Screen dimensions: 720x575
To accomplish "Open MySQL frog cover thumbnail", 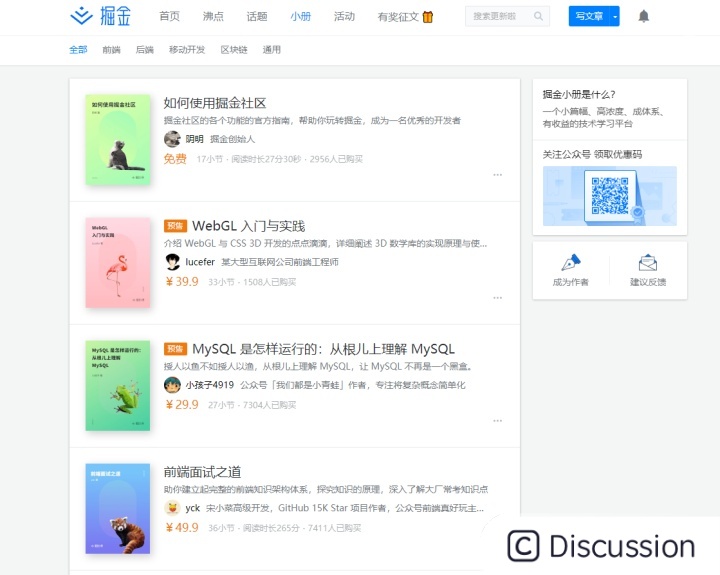I will pyautogui.click(x=118, y=386).
